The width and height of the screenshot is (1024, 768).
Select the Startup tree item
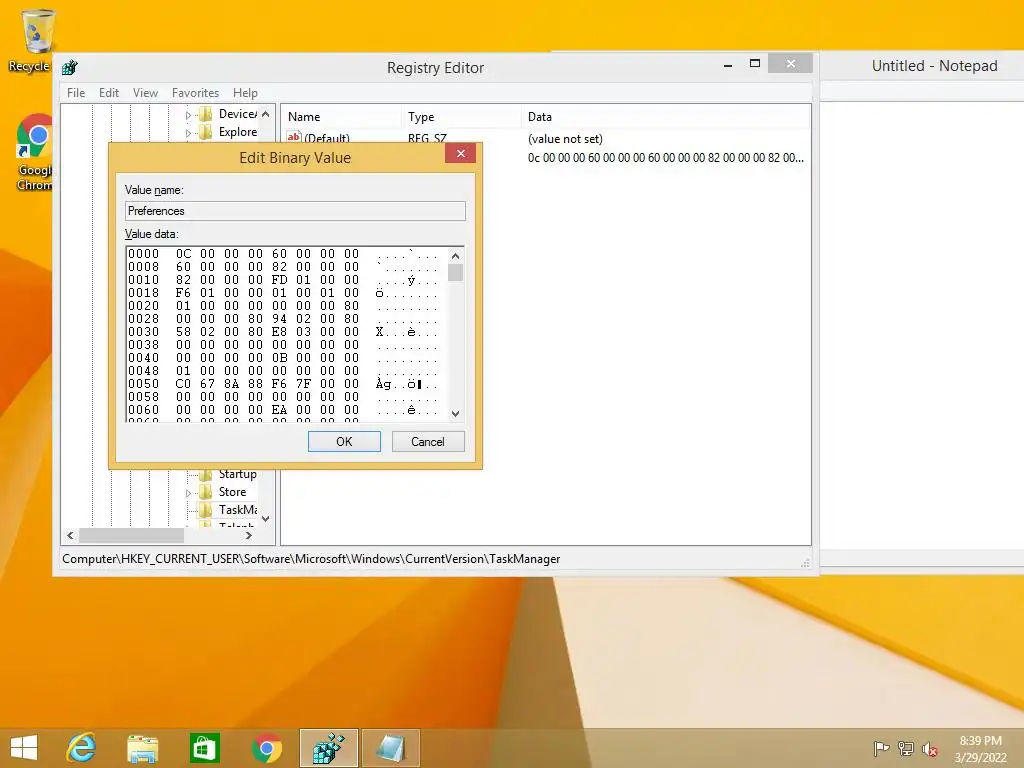pos(237,474)
